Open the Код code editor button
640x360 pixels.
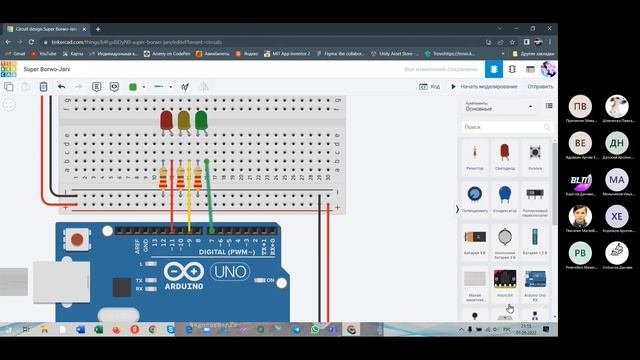430,87
